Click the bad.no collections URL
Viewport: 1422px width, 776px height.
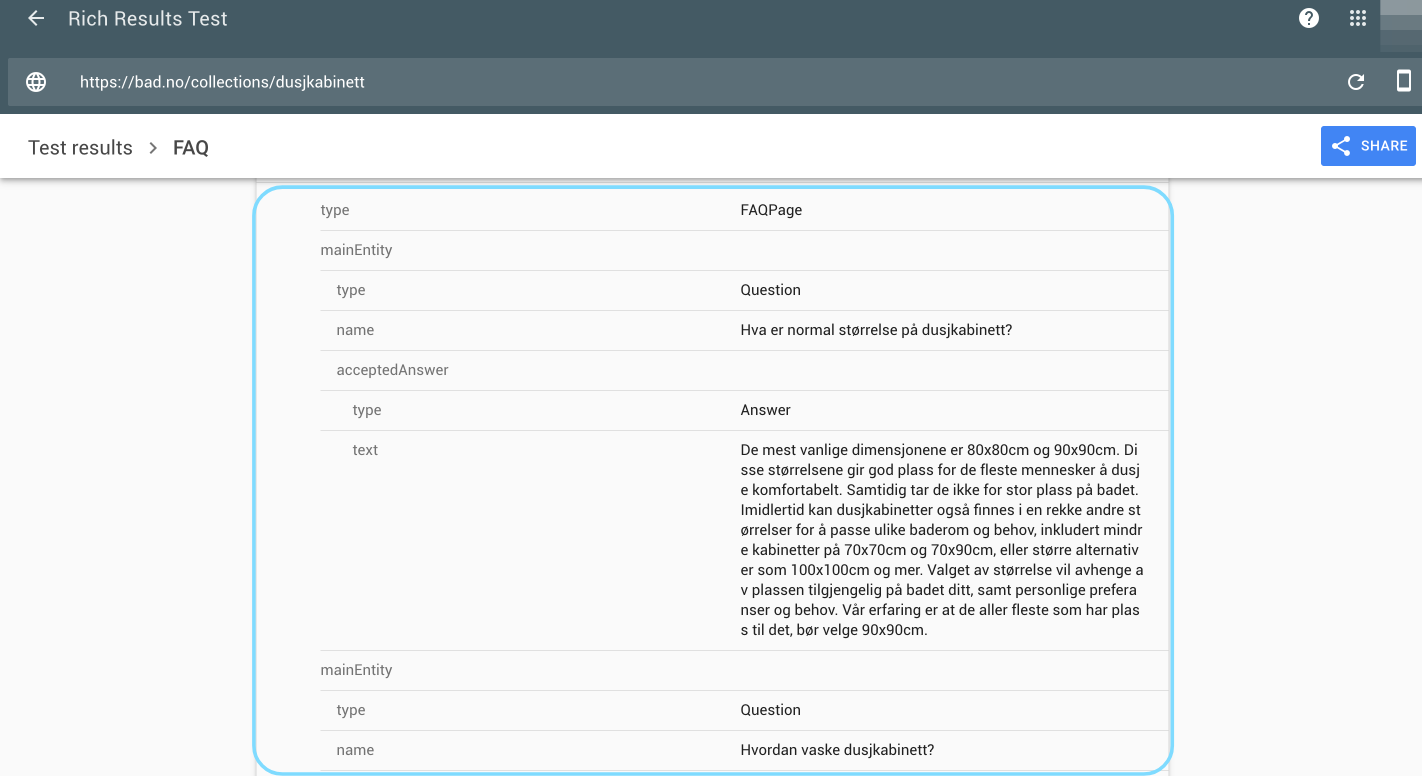point(222,82)
